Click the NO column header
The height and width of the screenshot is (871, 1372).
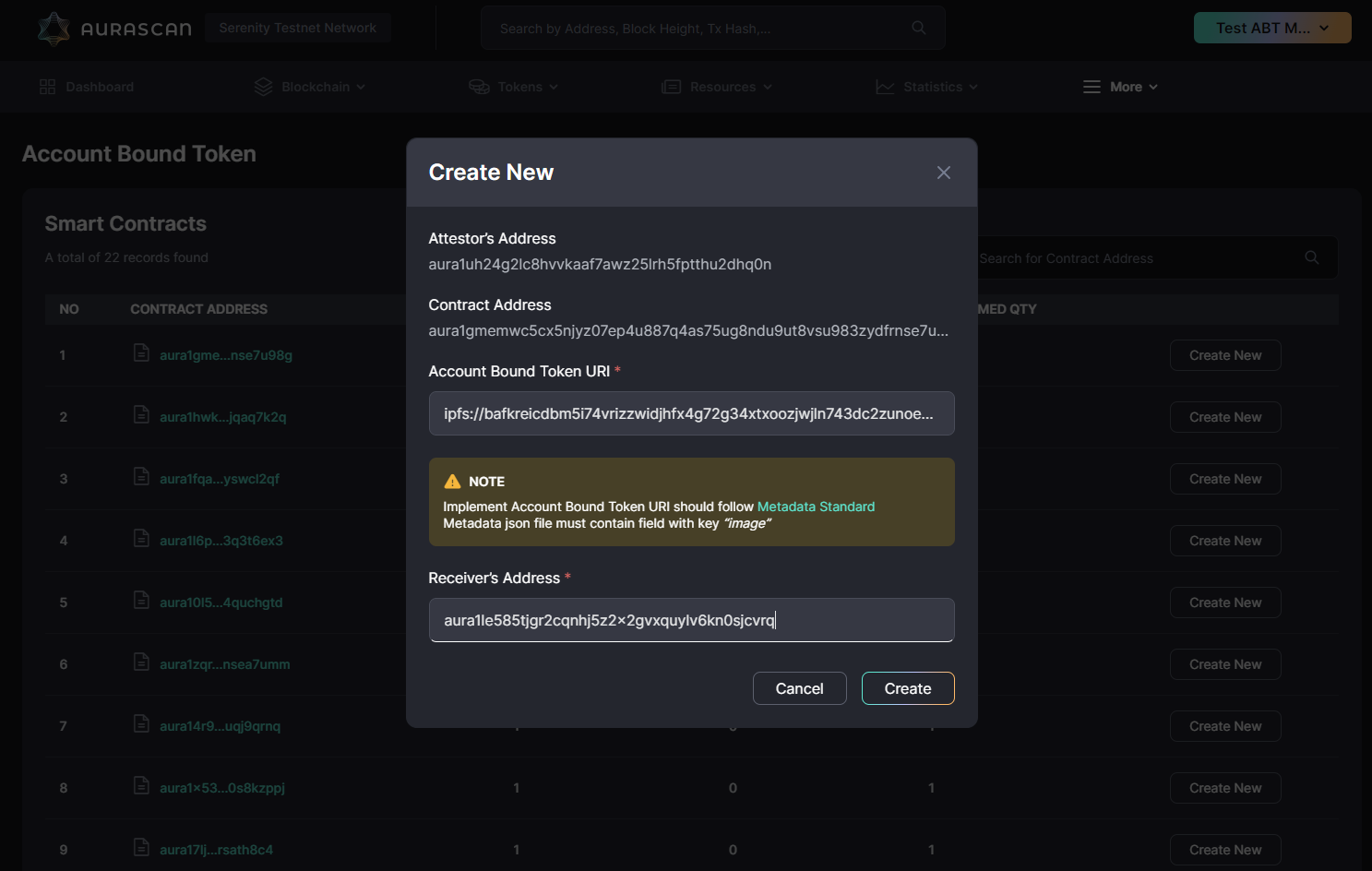click(x=69, y=309)
